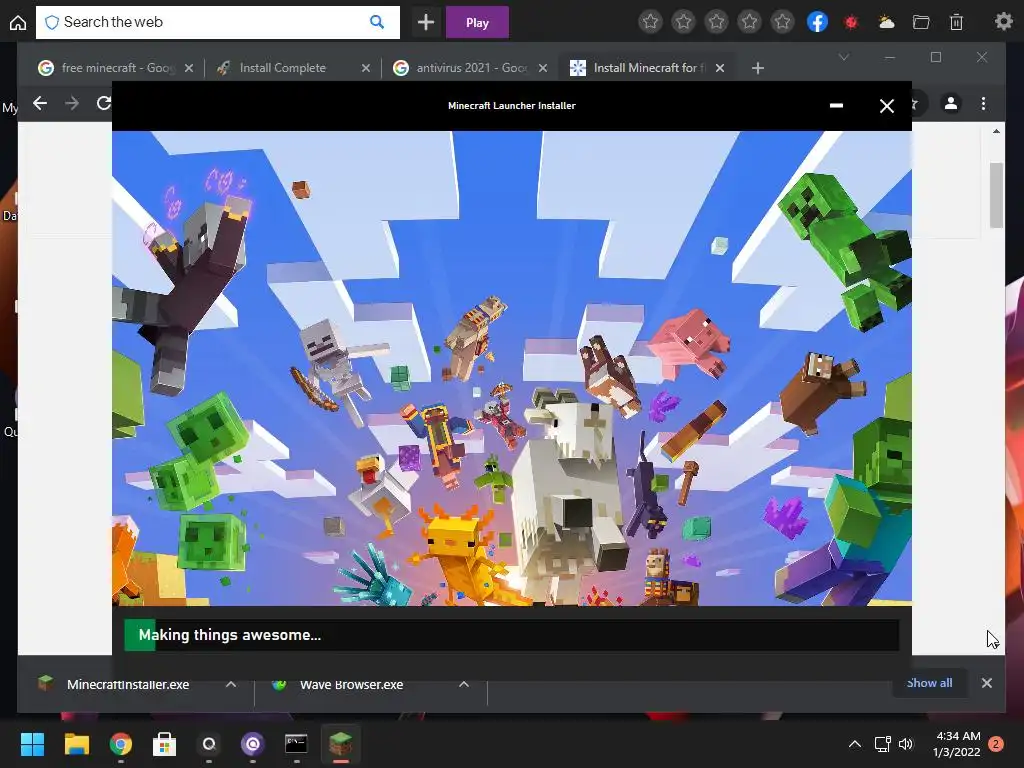Viewport: 1024px width, 768px height.
Task: Select the Install Minecraft for free tab
Action: 648,68
